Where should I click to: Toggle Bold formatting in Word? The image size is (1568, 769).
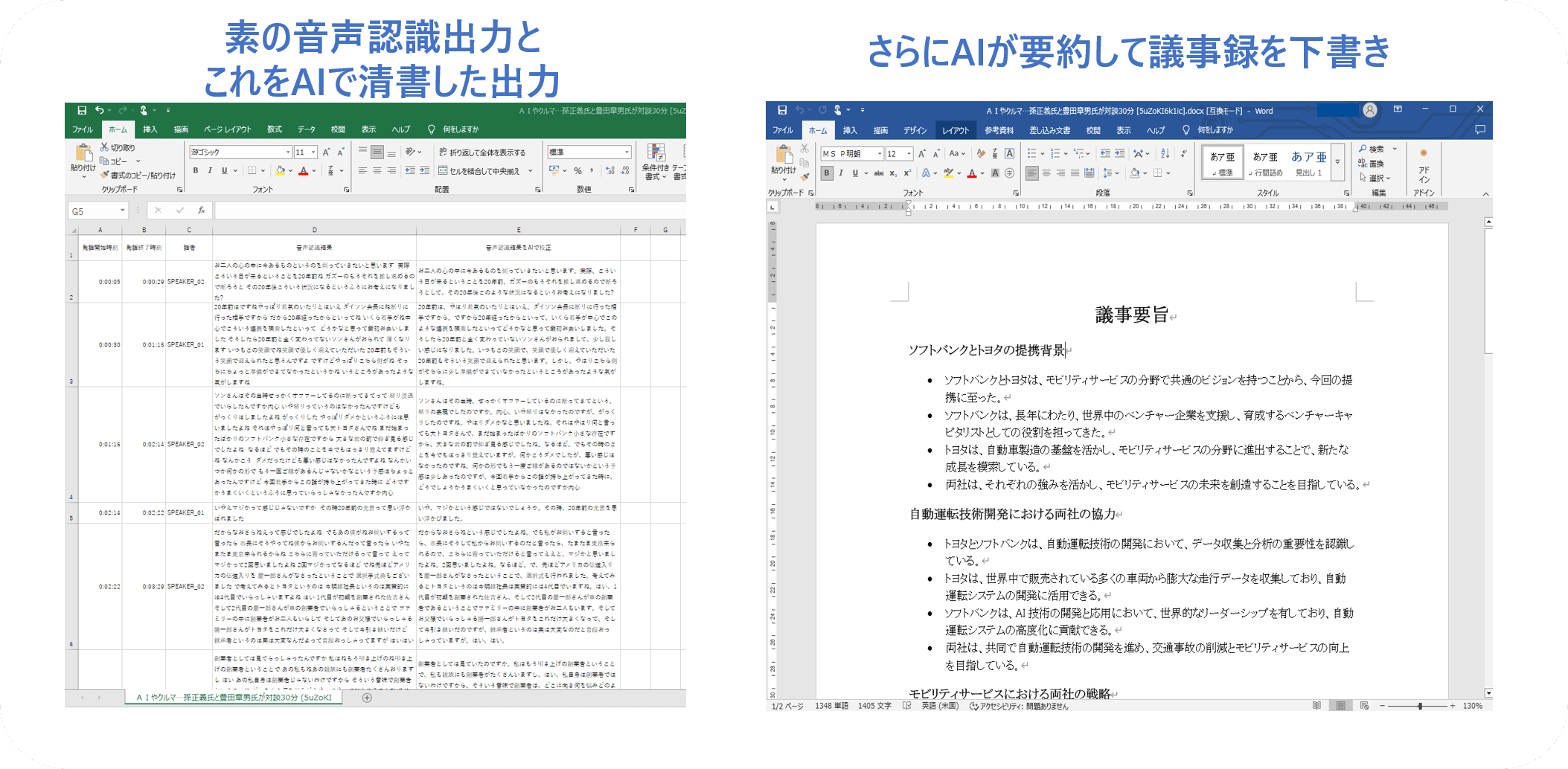(x=826, y=172)
